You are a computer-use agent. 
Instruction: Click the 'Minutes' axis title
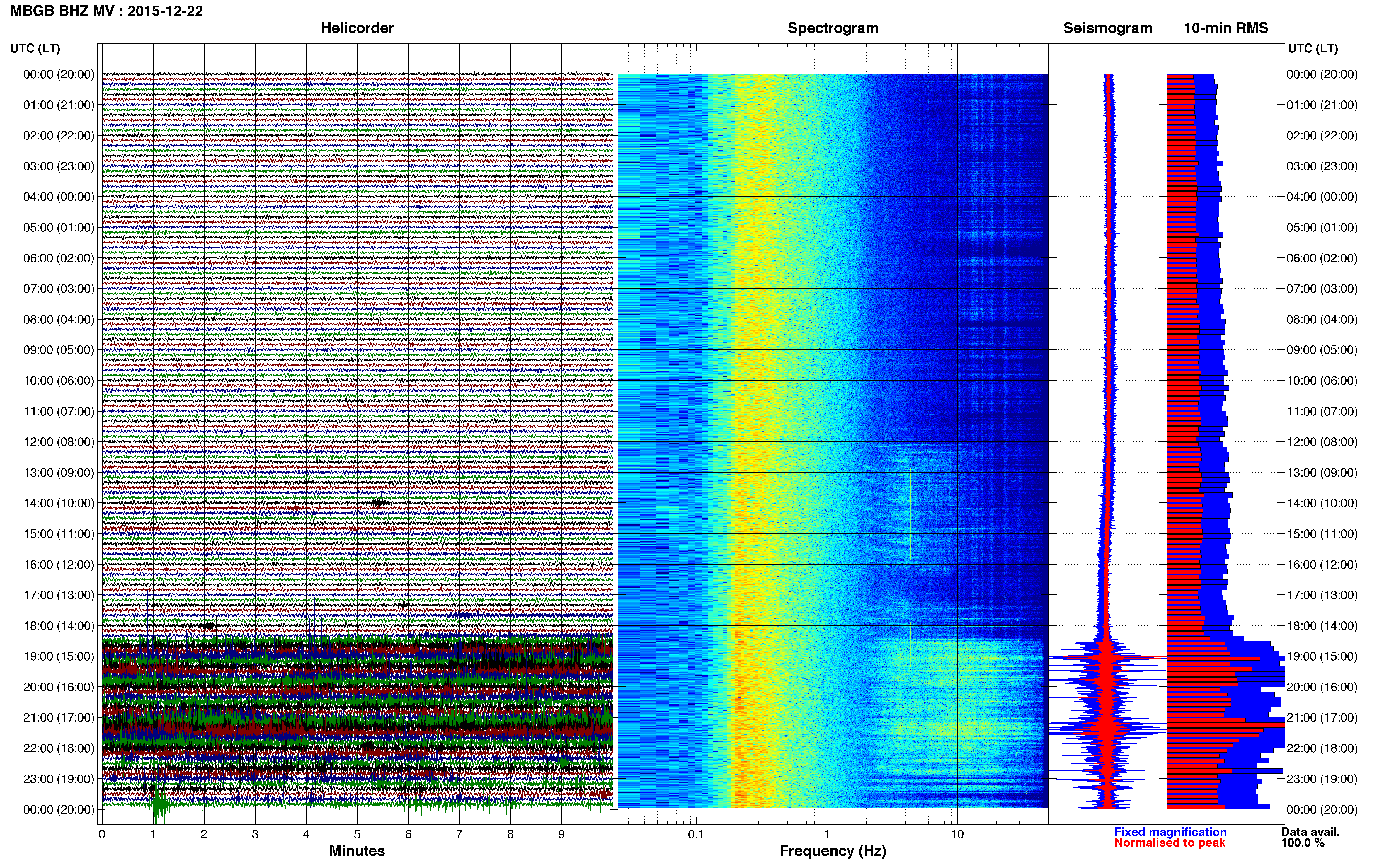click(x=357, y=851)
